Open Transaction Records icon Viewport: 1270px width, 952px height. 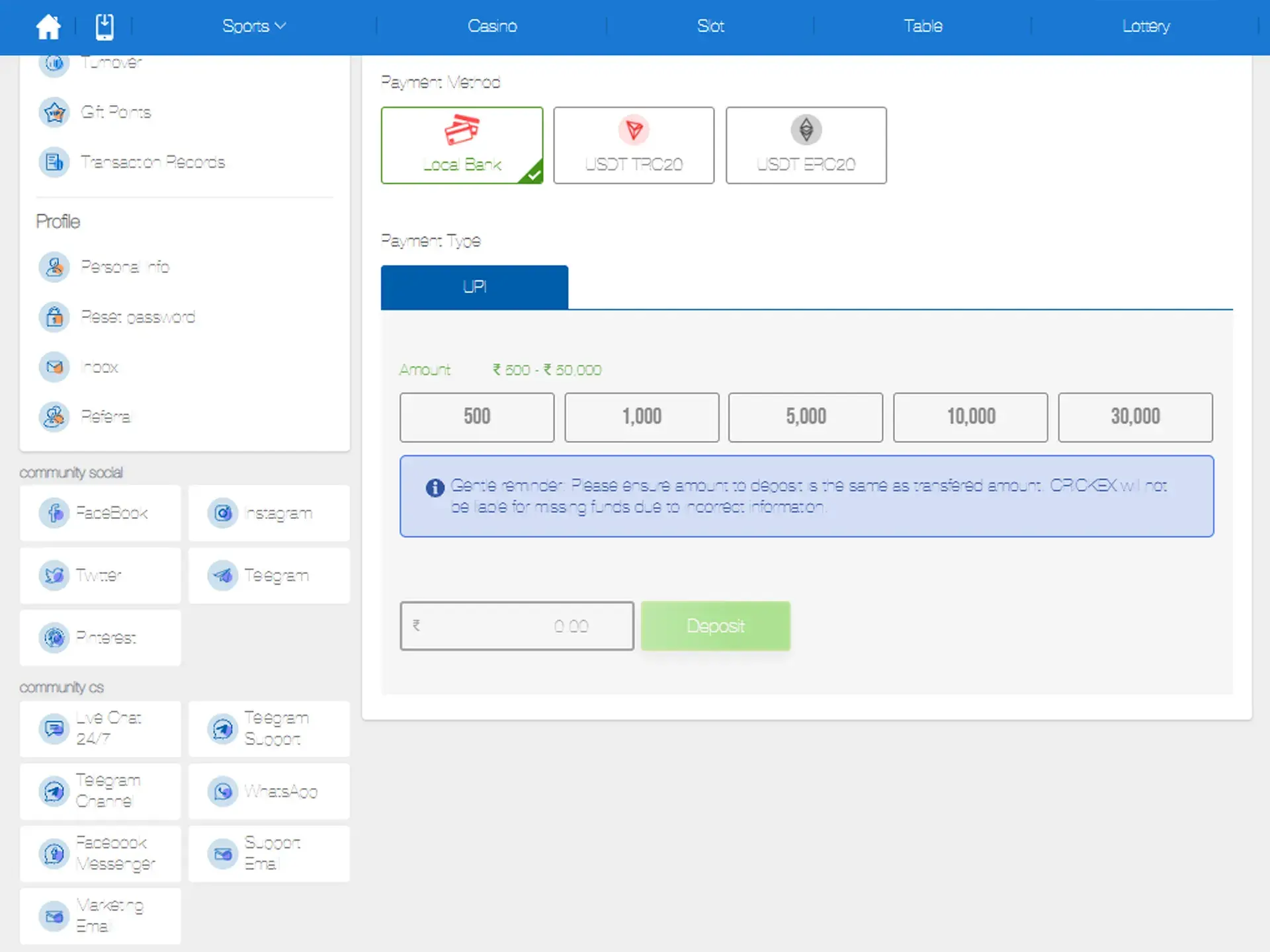[x=54, y=162]
